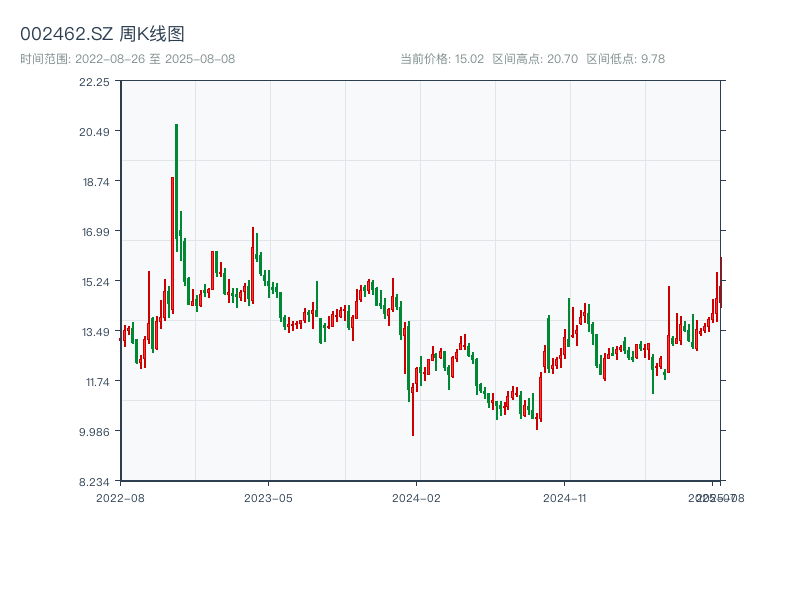Click the 2023-05 x-axis label
Viewport: 800px width, 600px height.
pos(268,497)
